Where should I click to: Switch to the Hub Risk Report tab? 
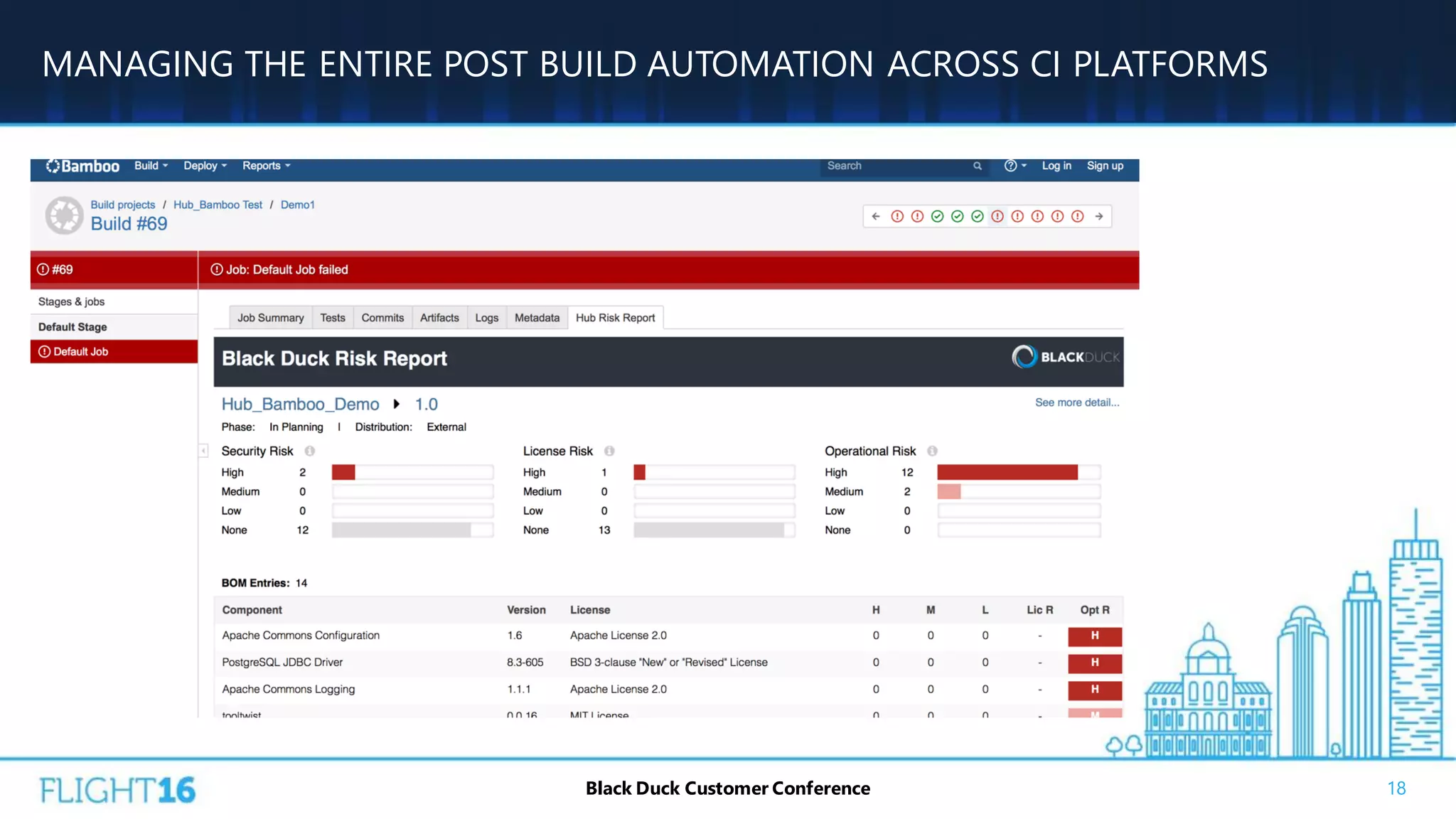[x=616, y=318]
